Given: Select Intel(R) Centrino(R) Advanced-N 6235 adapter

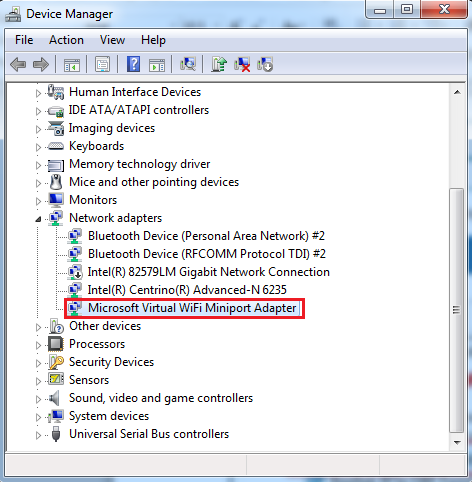Looking at the screenshot, I should pyautogui.click(x=187, y=290).
